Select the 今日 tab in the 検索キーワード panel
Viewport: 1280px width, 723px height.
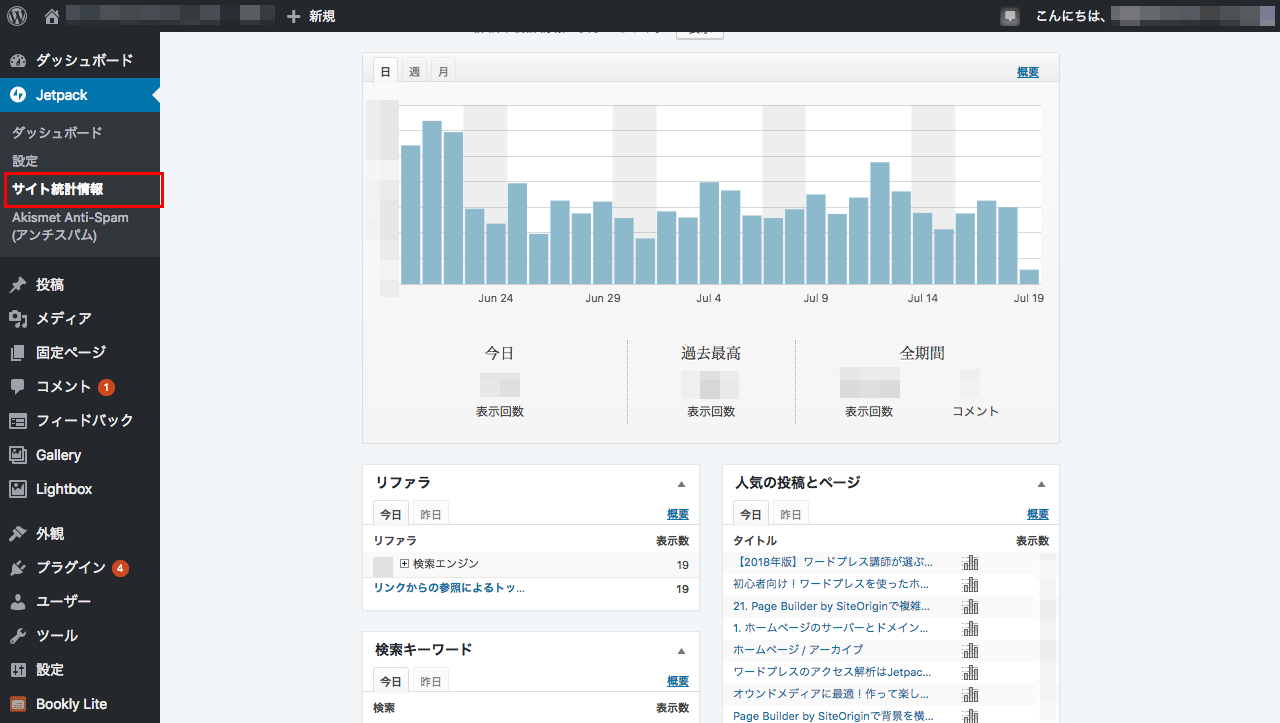coord(391,680)
